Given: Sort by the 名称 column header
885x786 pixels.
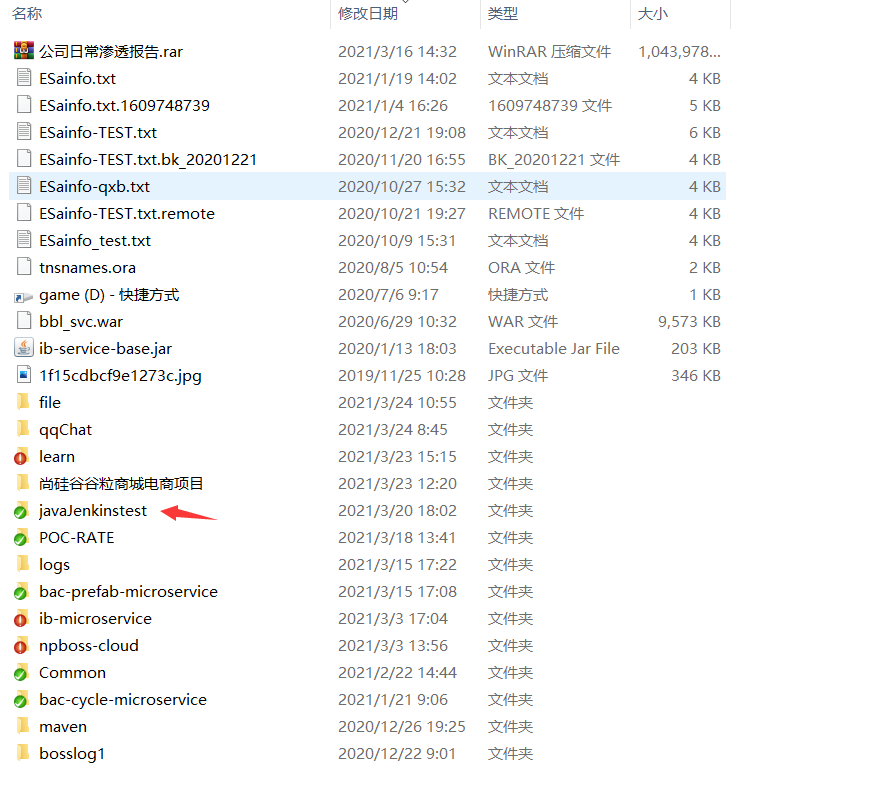Looking at the screenshot, I should tap(27, 13).
